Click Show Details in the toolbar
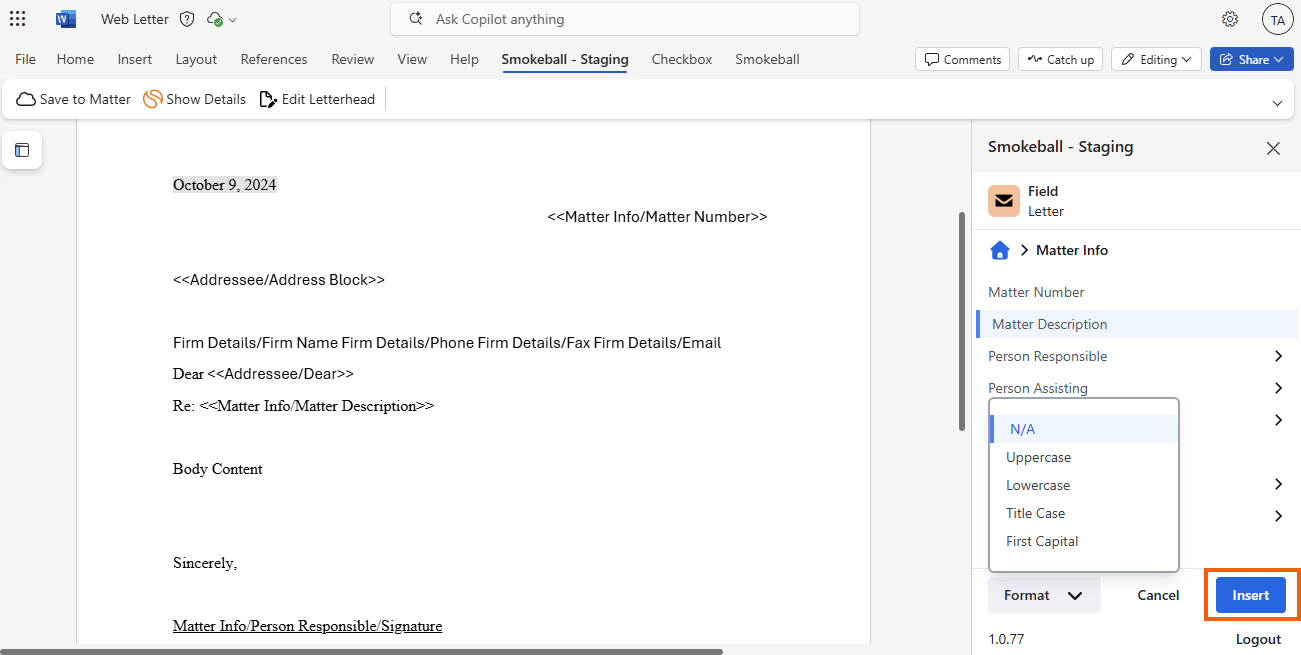This screenshot has height=655, width=1301. pos(195,99)
